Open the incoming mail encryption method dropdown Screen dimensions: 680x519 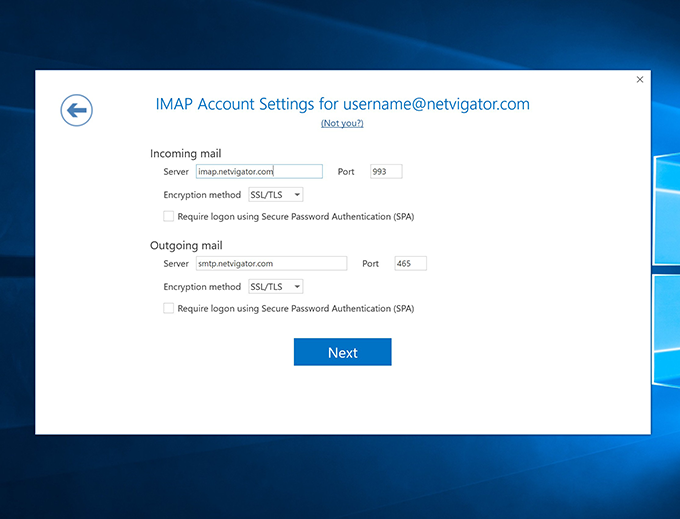(275, 195)
